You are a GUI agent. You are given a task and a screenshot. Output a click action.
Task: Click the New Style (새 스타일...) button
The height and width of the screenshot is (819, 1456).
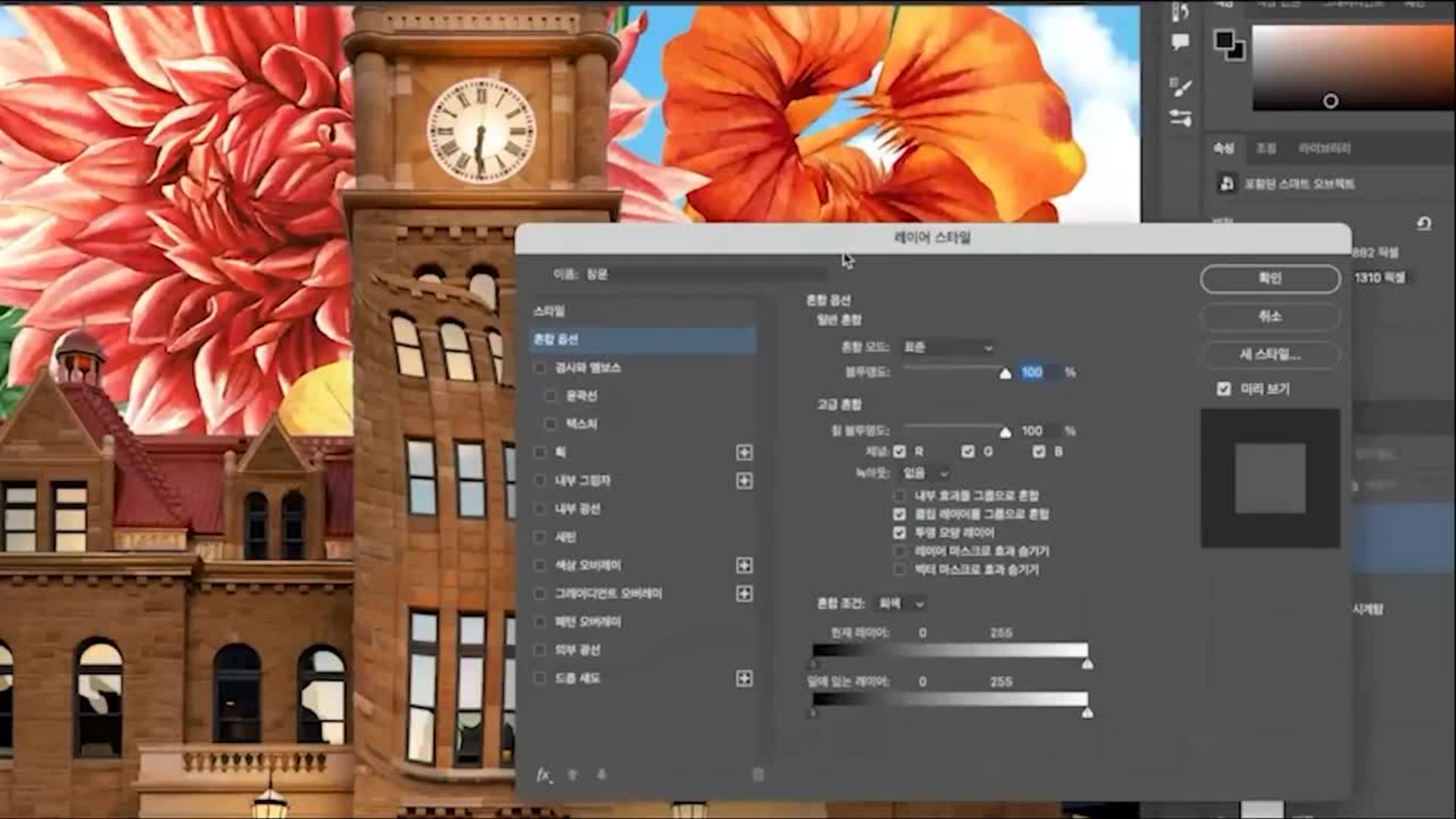1269,354
